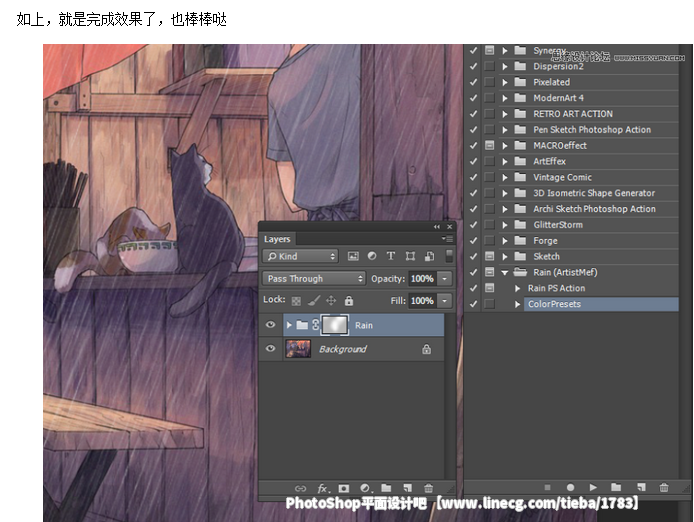Click the Fill value field
This screenshot has width=694, height=522.
tap(422, 301)
